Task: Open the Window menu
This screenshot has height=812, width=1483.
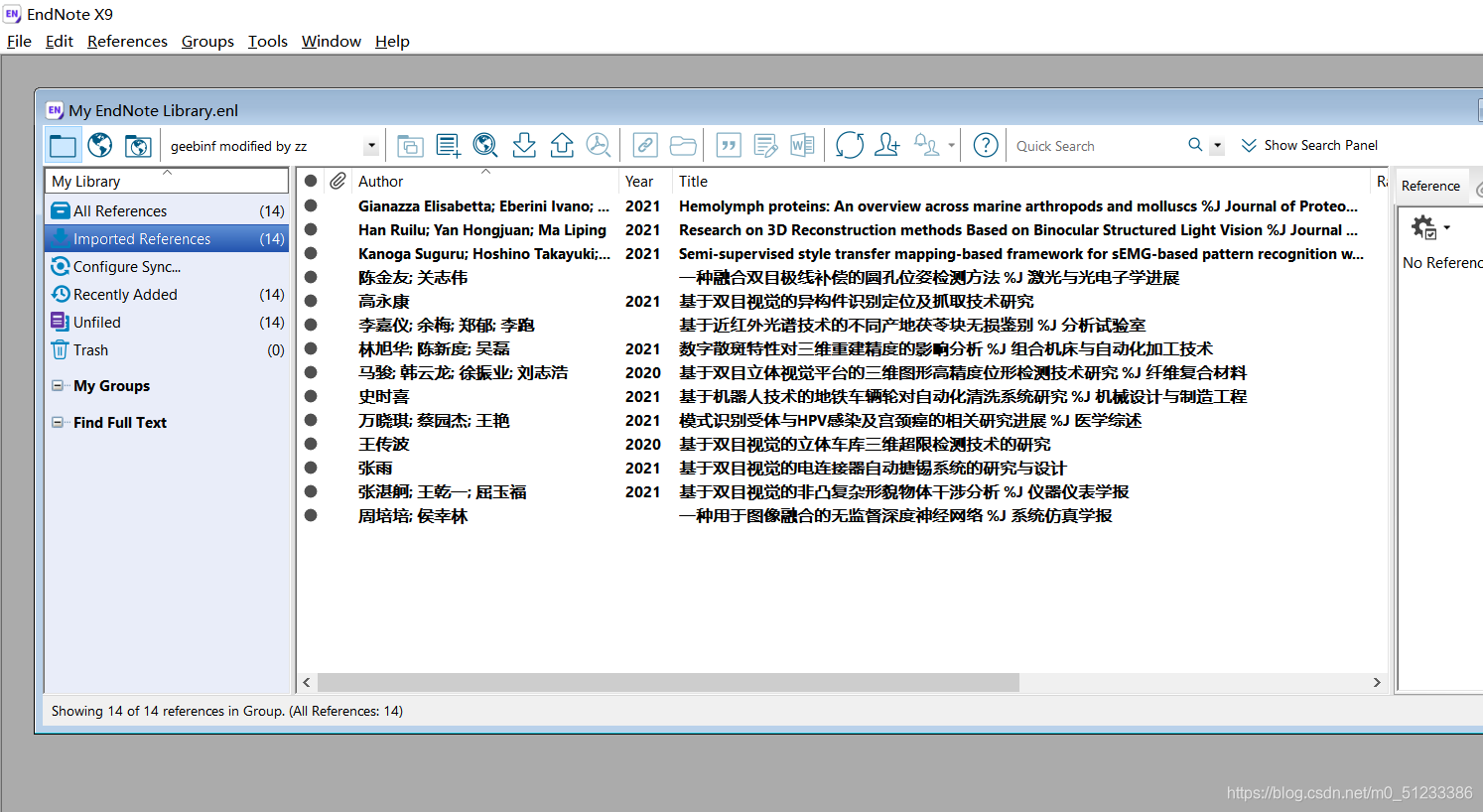Action: point(332,41)
